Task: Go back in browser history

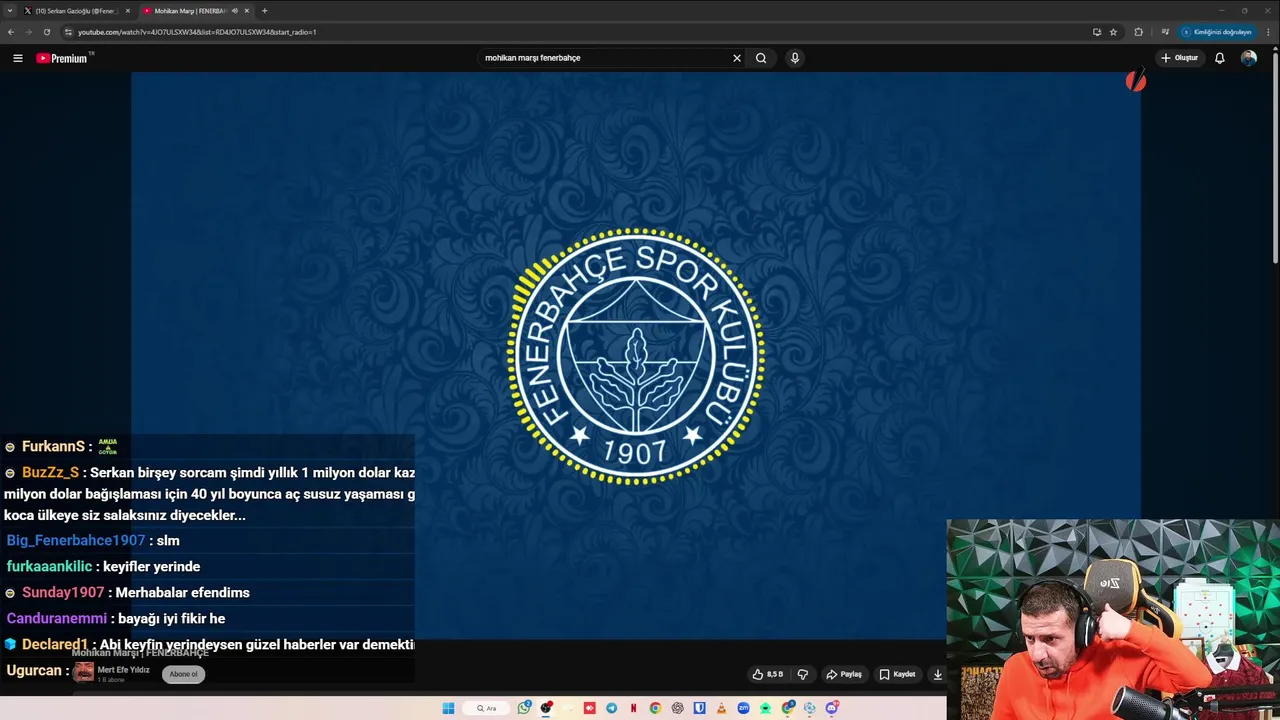Action: coord(11,32)
